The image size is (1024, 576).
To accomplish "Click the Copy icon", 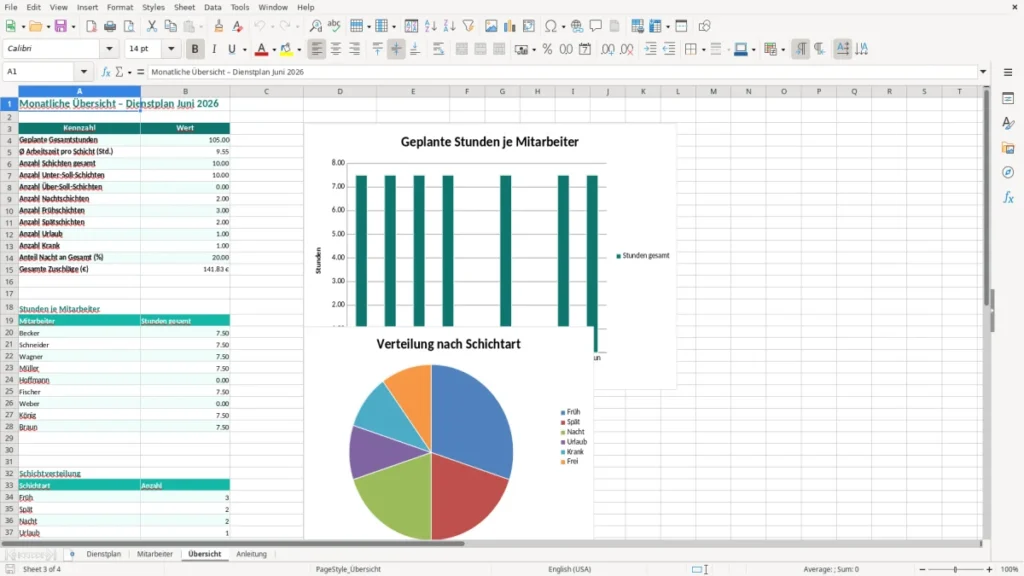I will click(x=170, y=26).
